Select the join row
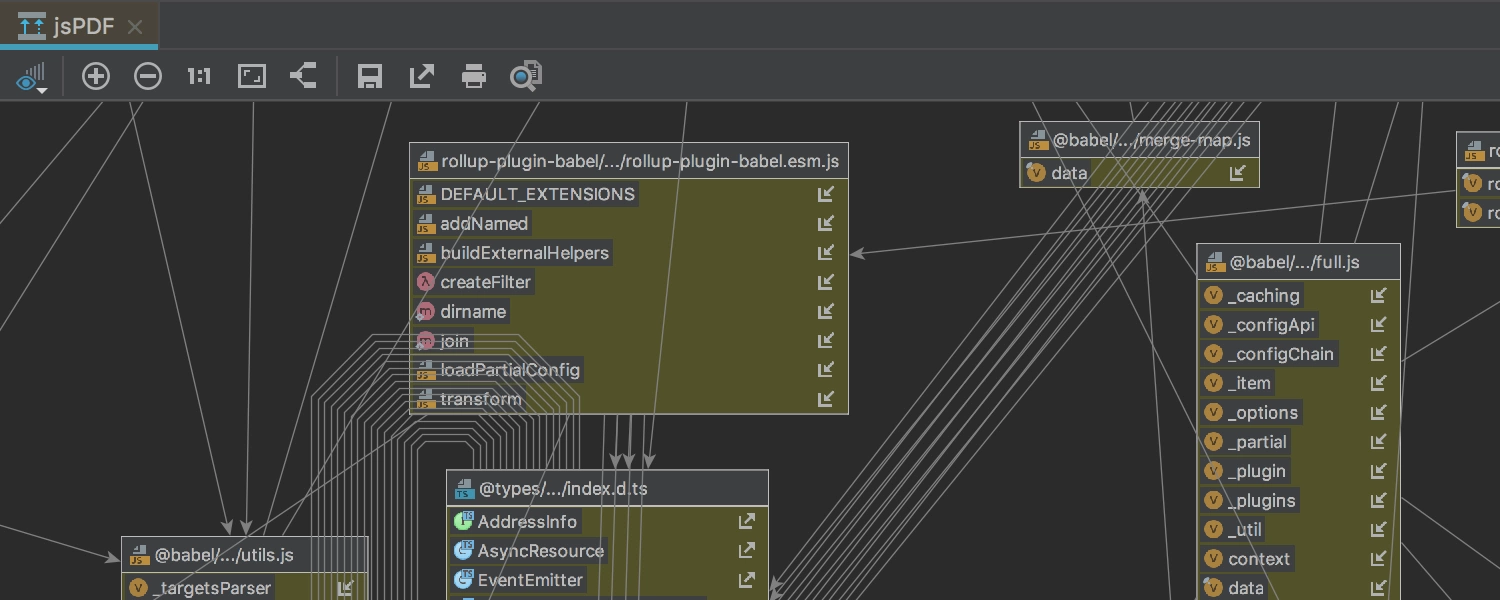The width and height of the screenshot is (1500, 600). [x=629, y=341]
